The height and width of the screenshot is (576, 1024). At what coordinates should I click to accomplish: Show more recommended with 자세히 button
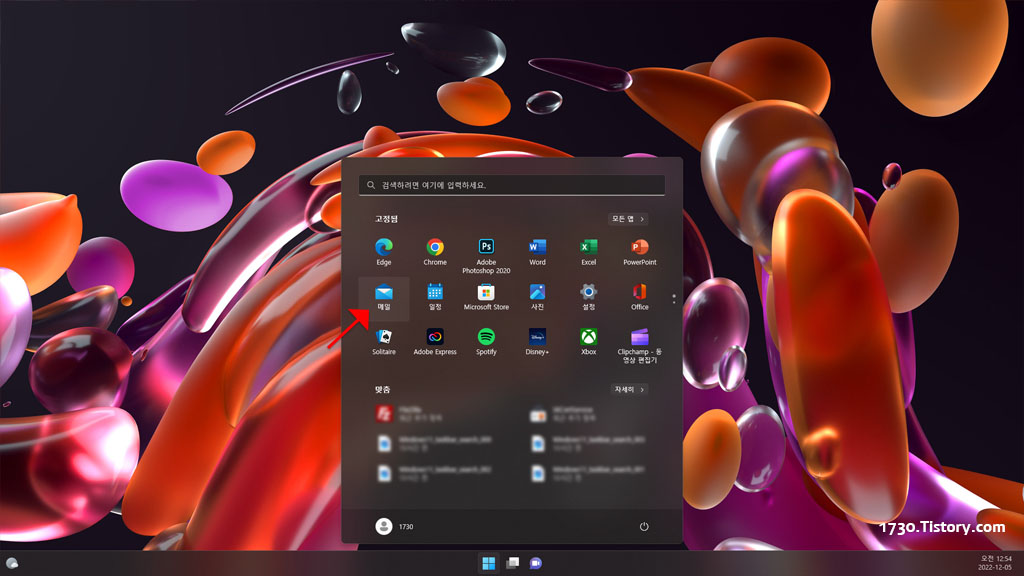(630, 389)
